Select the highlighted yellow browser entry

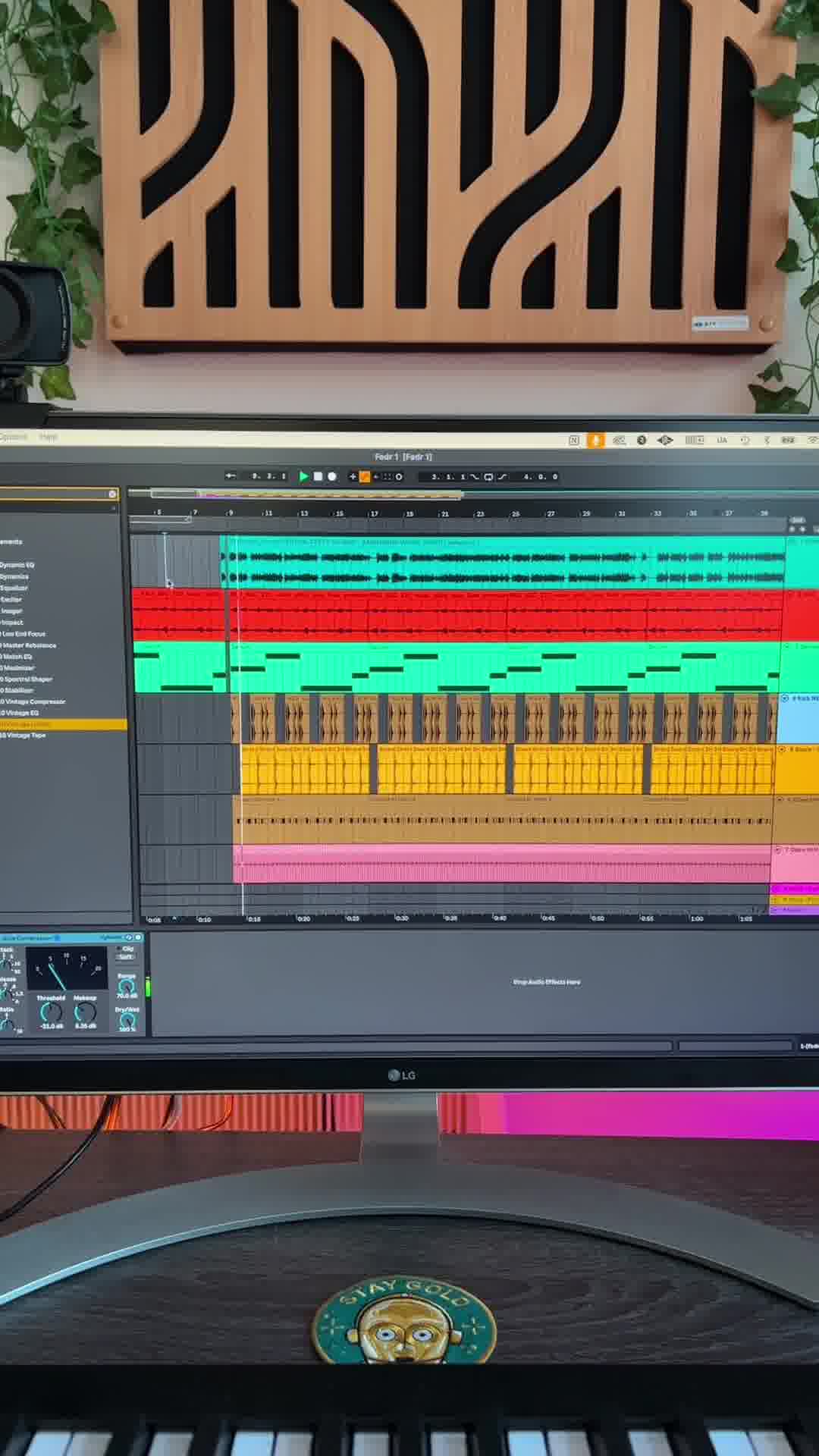pyautogui.click(x=63, y=724)
